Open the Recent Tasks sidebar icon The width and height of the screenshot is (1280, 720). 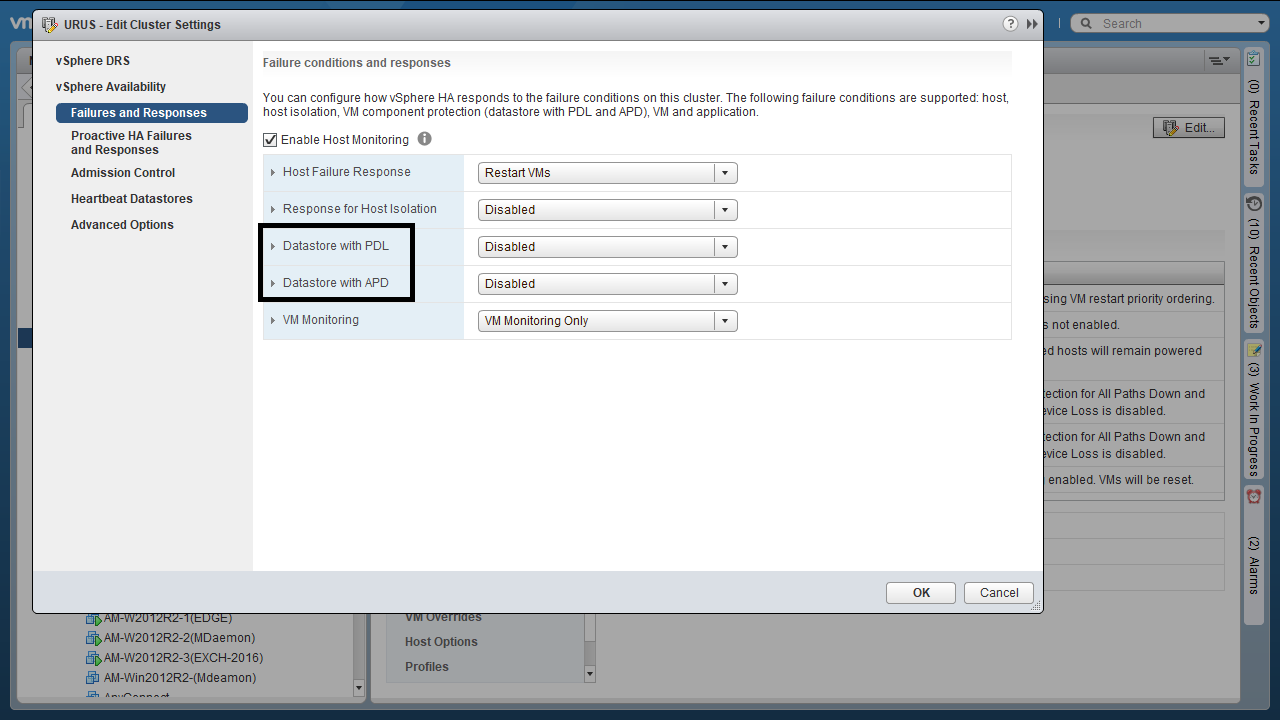point(1254,60)
